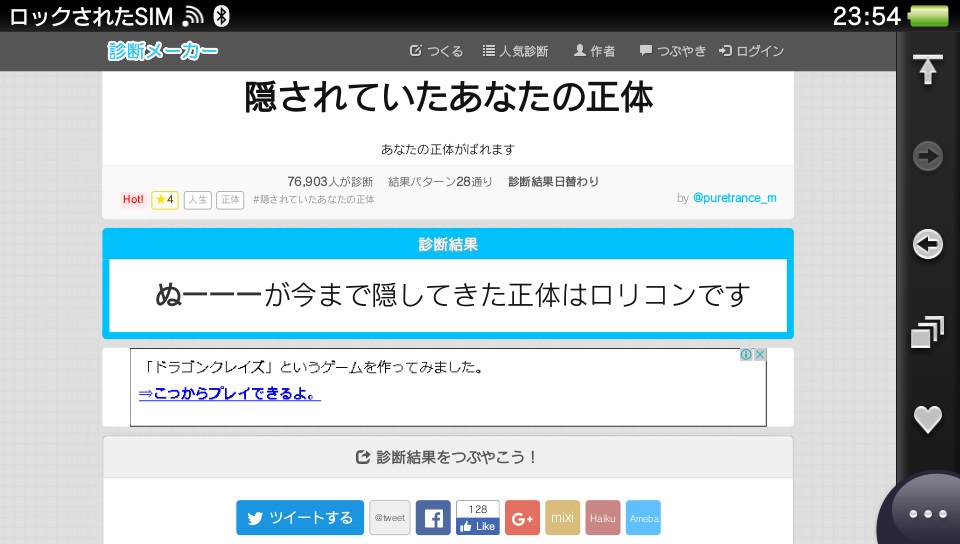The height and width of the screenshot is (544, 960).
Task: Click hashtag #隠されていたあなたの正体
Action: [x=313, y=199]
